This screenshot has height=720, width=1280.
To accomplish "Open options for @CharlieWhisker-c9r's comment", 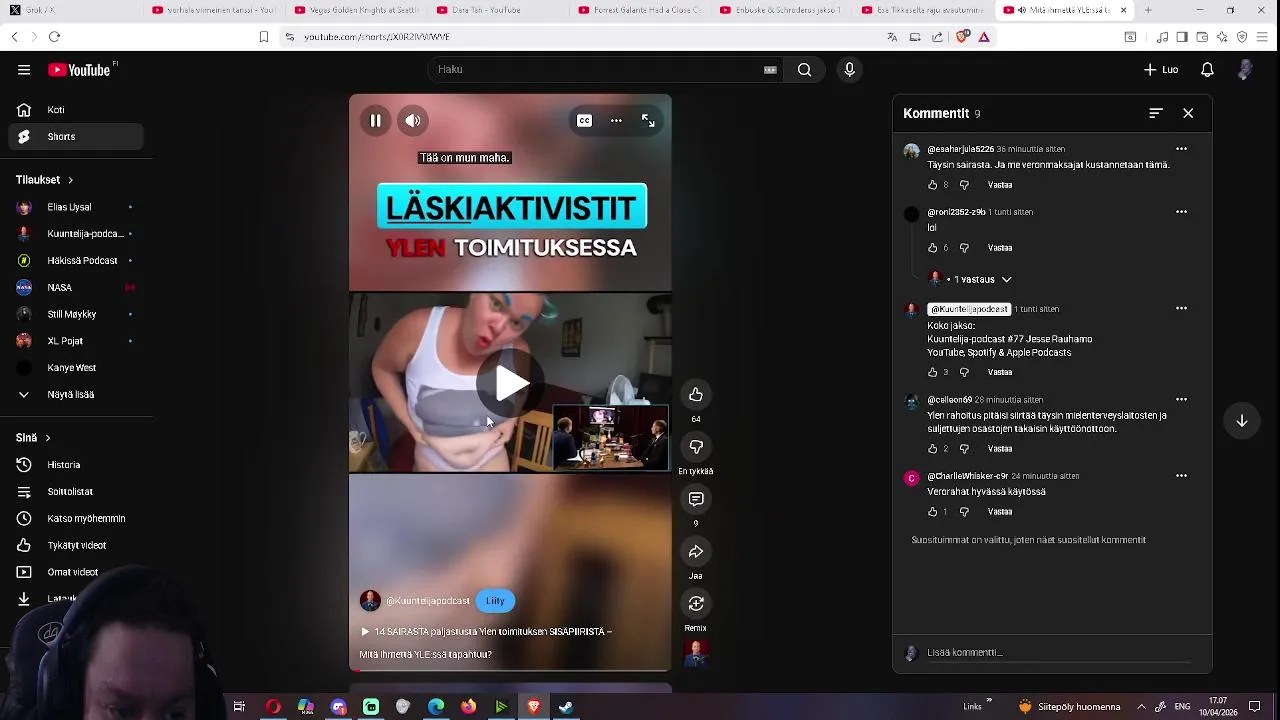I will click(x=1181, y=476).
